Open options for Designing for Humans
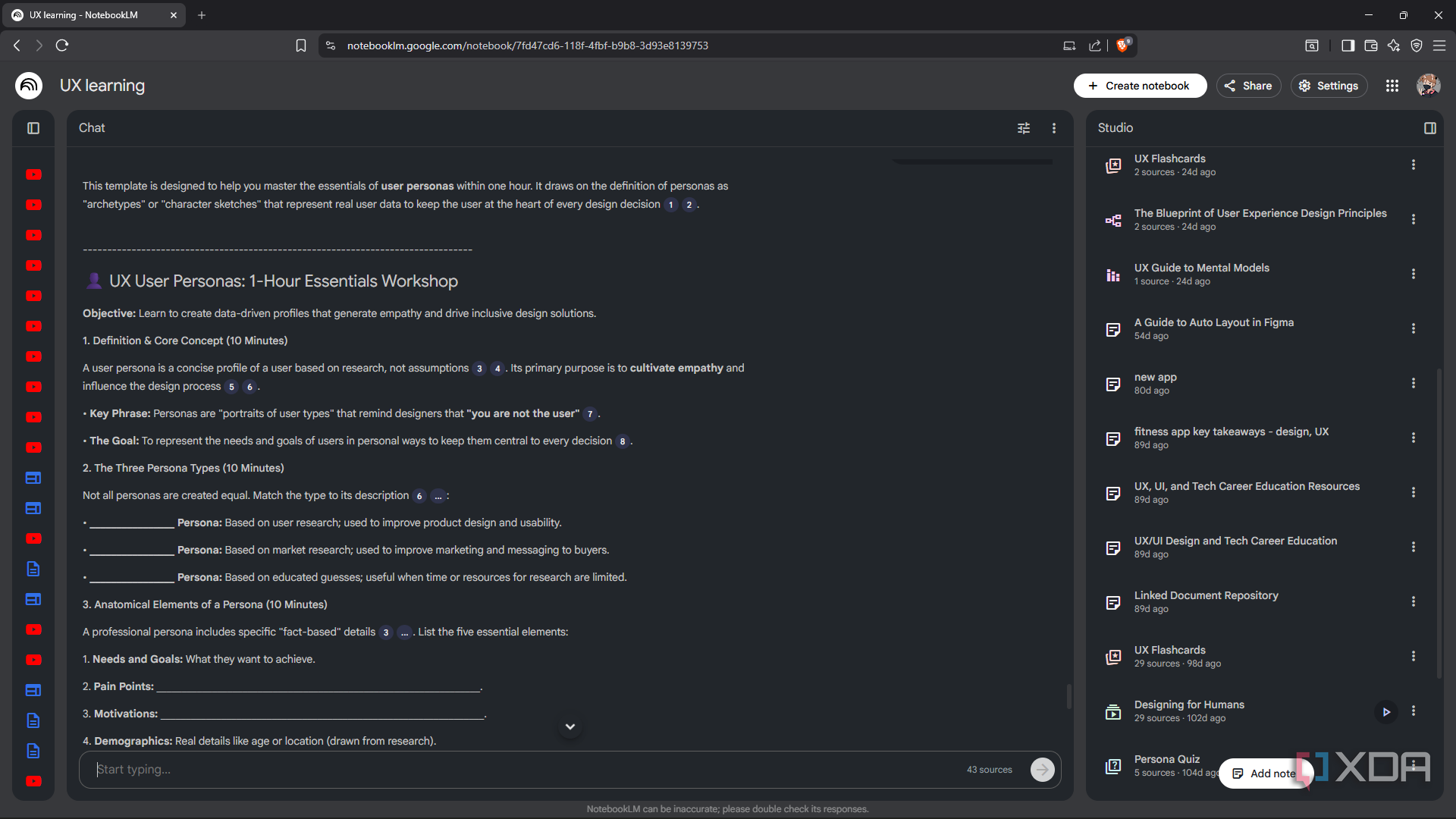 (1414, 711)
